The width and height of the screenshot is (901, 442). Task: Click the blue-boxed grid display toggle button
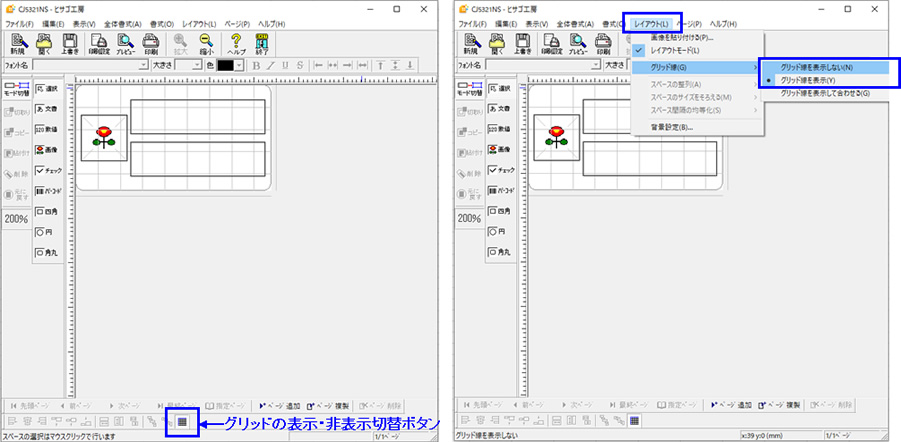click(182, 422)
